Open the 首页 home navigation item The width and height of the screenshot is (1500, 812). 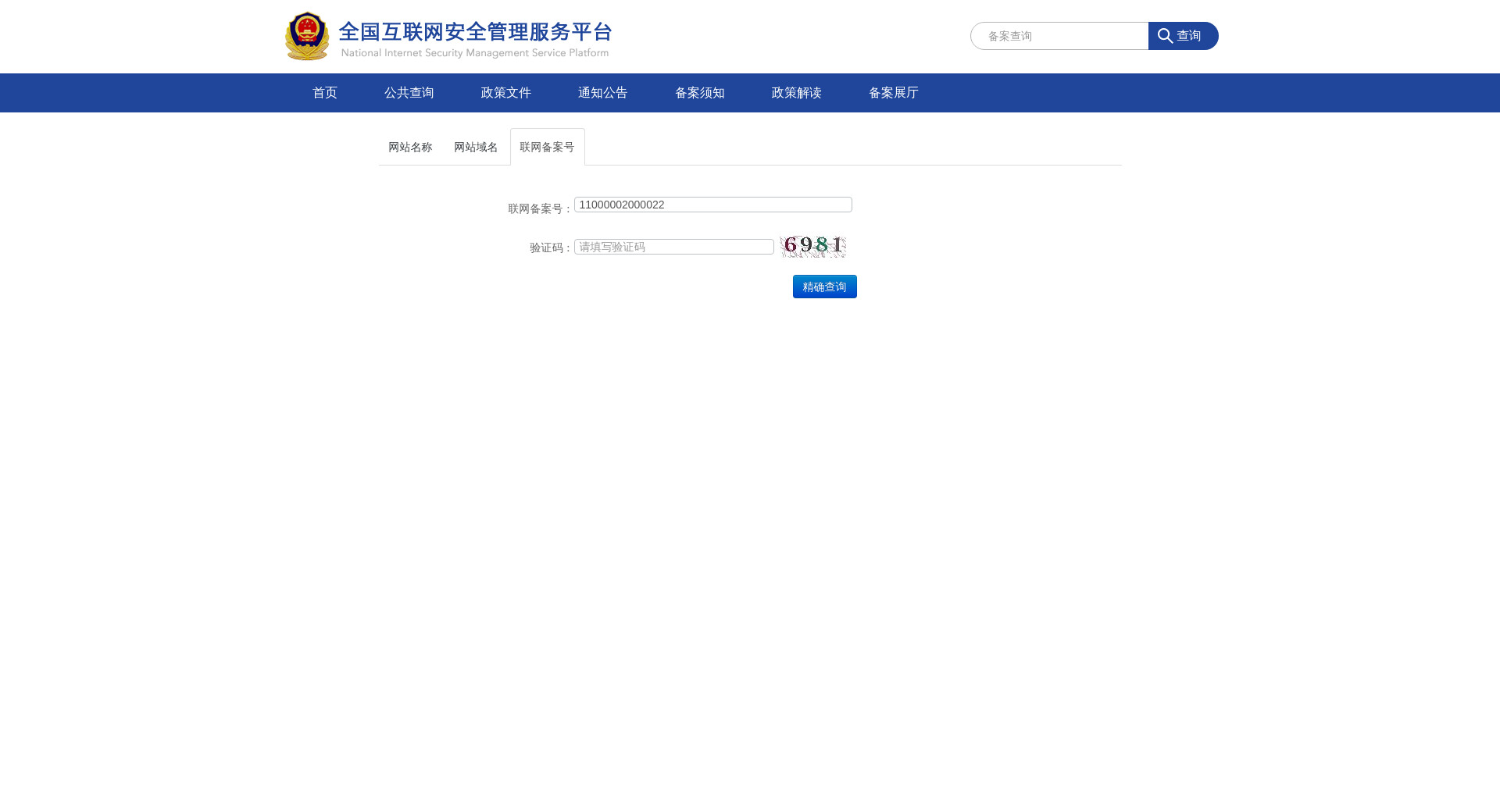point(325,93)
